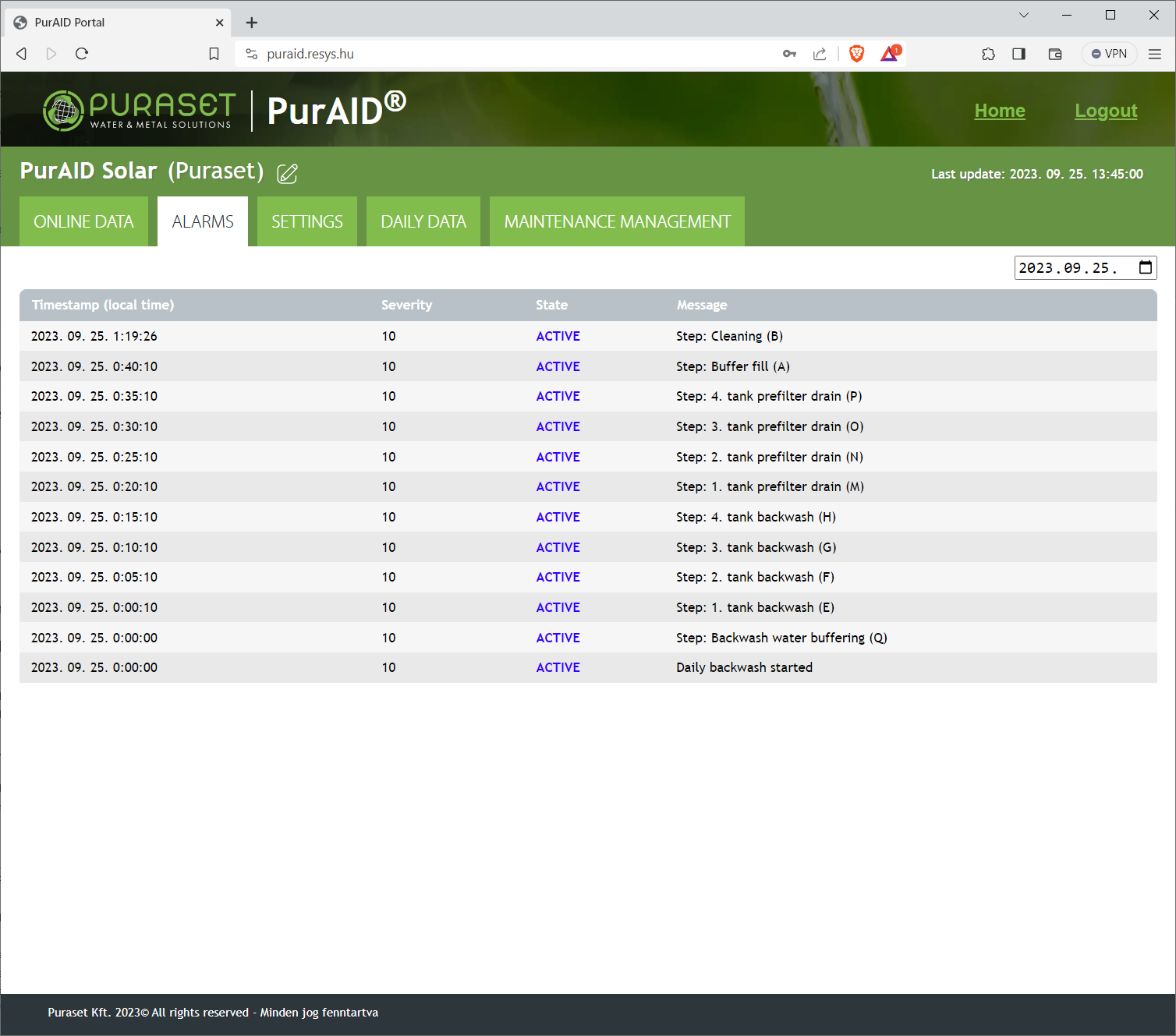This screenshot has width=1176, height=1036.
Task: Click the edit pencil icon beside PurAID Solar
Action: pos(287,173)
